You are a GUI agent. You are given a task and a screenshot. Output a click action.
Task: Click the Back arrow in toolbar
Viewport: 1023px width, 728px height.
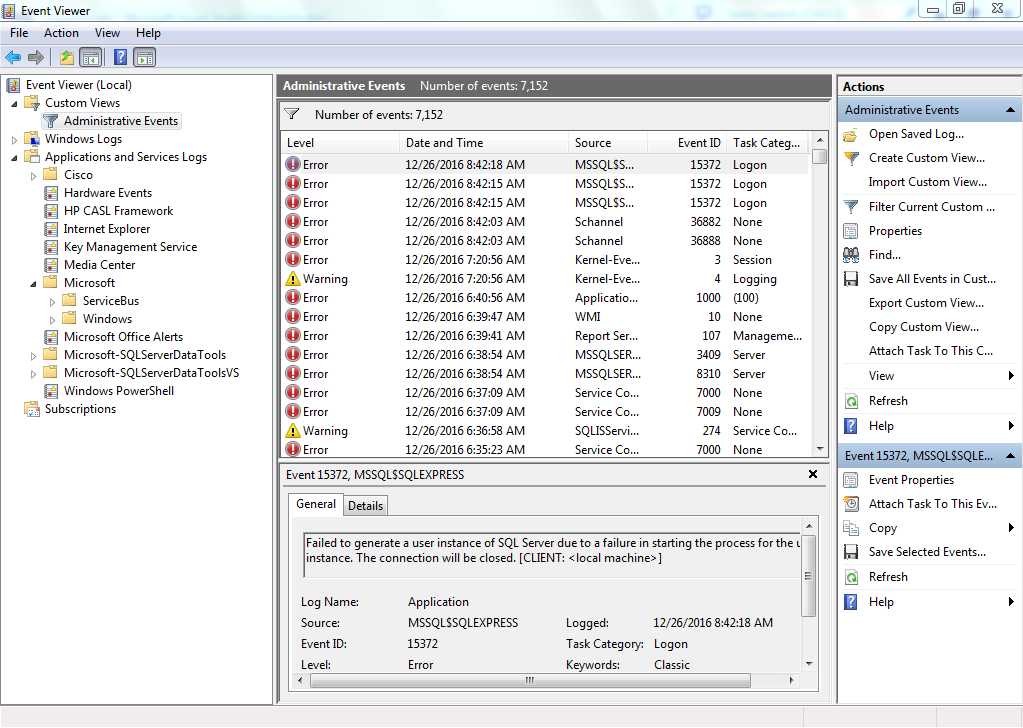[x=13, y=57]
